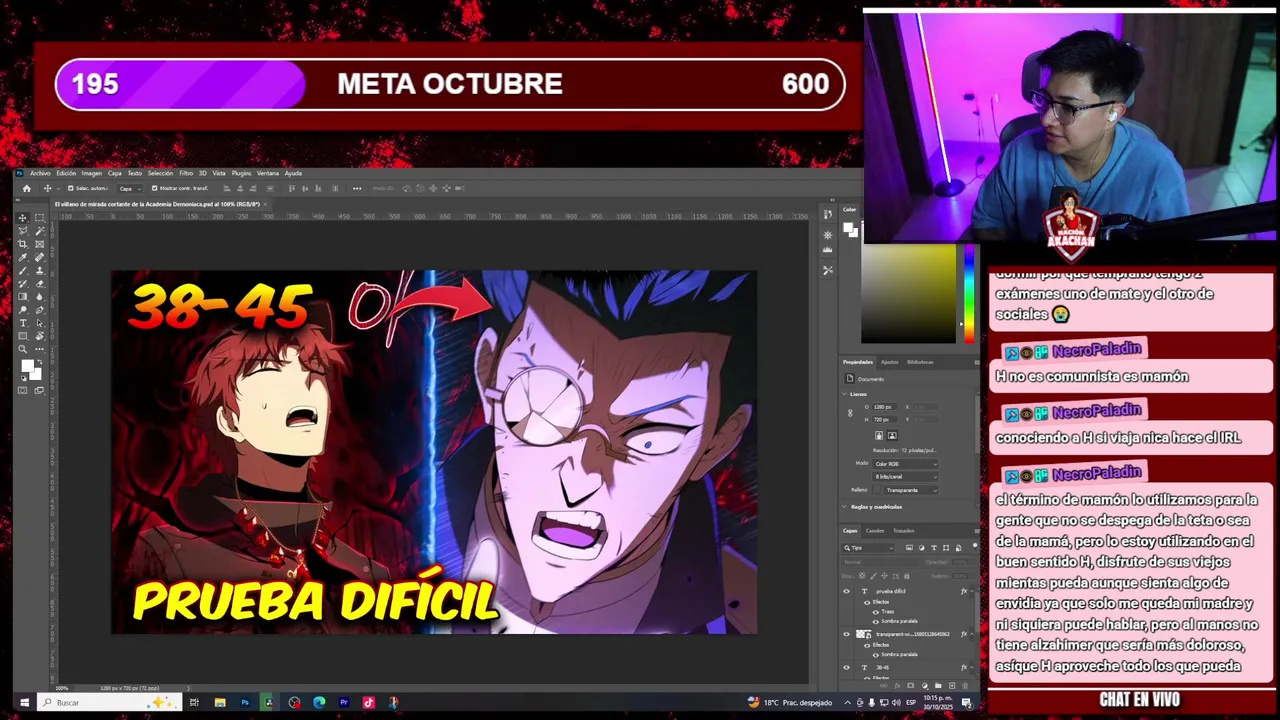
Task: Hide Sombra paralela of 'prueba dificil' layer
Action: [x=875, y=621]
